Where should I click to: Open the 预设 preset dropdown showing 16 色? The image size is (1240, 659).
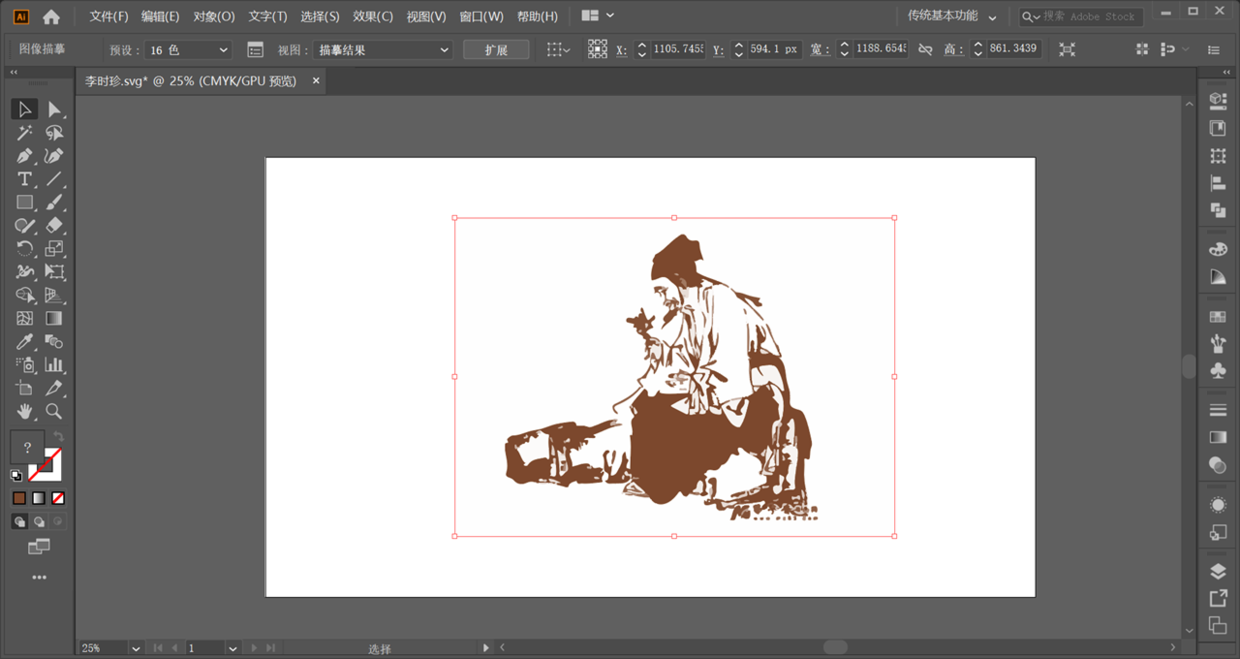(x=188, y=50)
